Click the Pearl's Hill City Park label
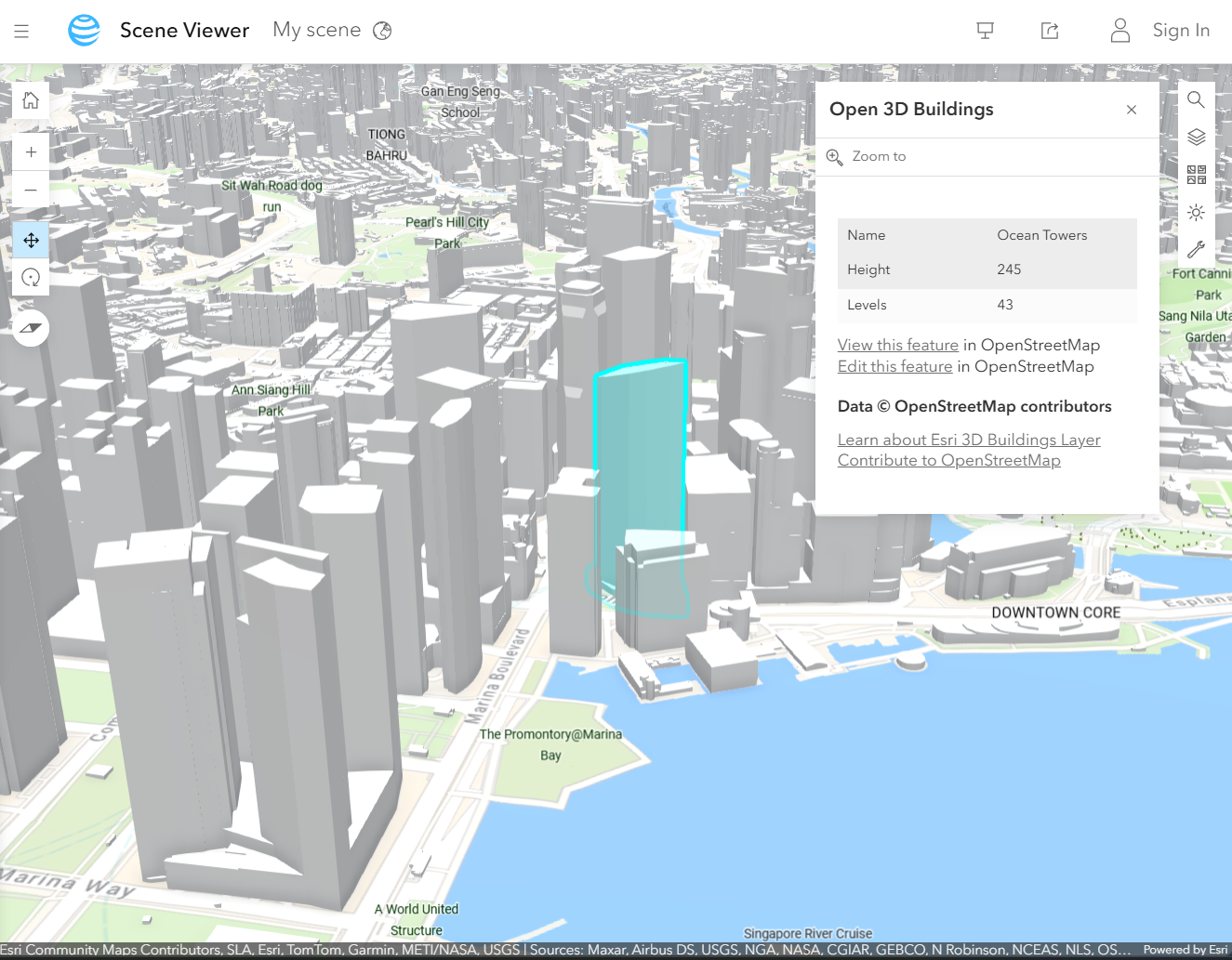Viewport: 1232px width, 960px height. (x=447, y=233)
